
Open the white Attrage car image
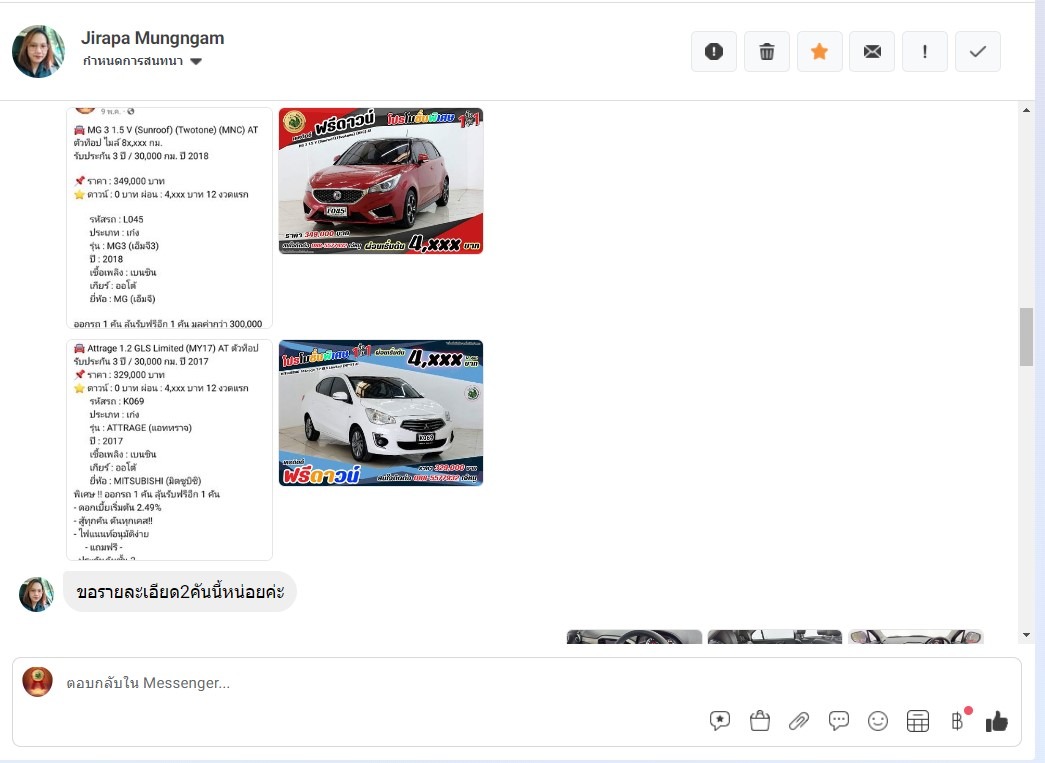pyautogui.click(x=380, y=413)
